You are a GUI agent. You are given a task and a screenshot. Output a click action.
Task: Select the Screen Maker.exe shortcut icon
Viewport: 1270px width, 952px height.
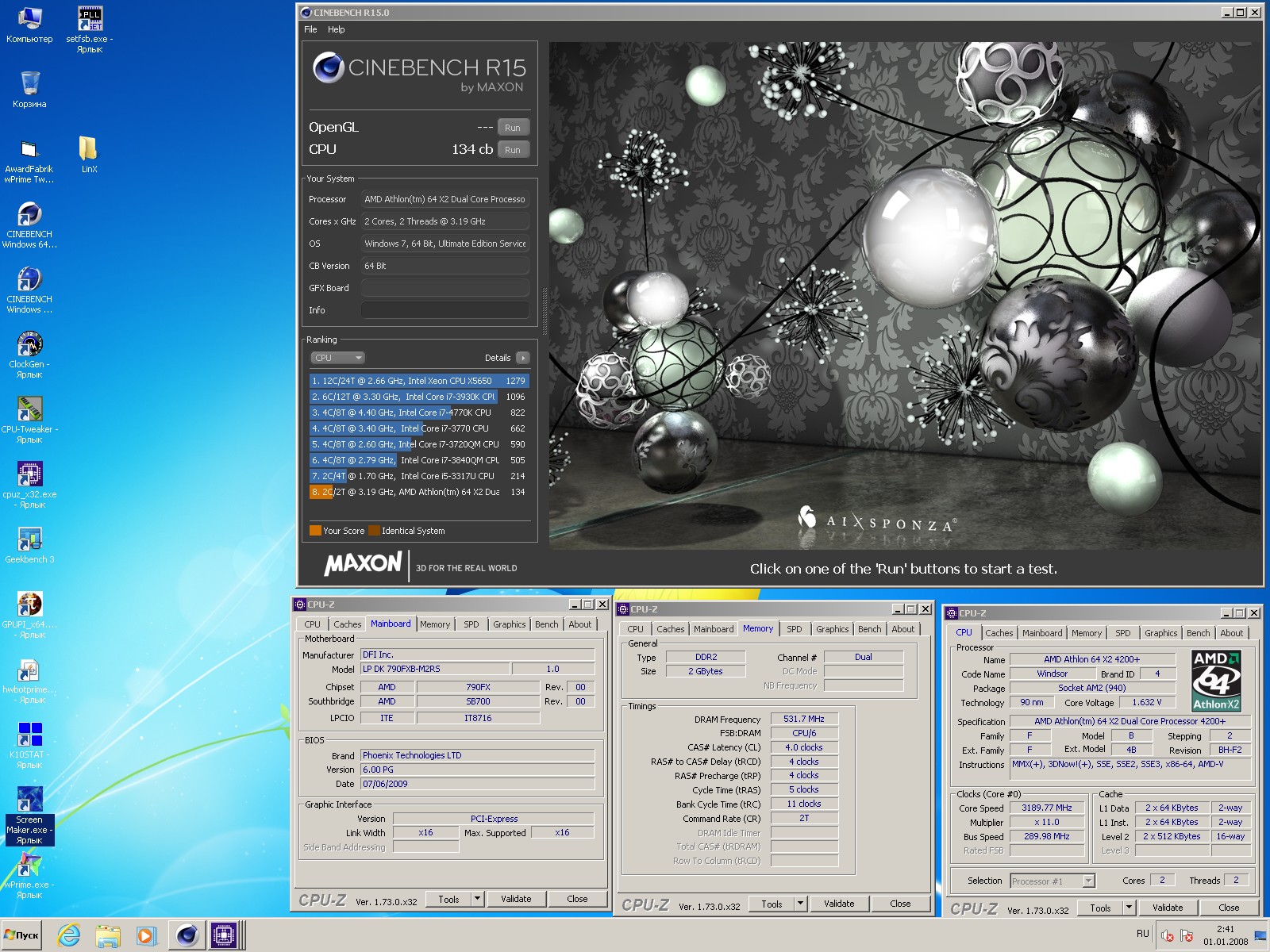coord(29,816)
